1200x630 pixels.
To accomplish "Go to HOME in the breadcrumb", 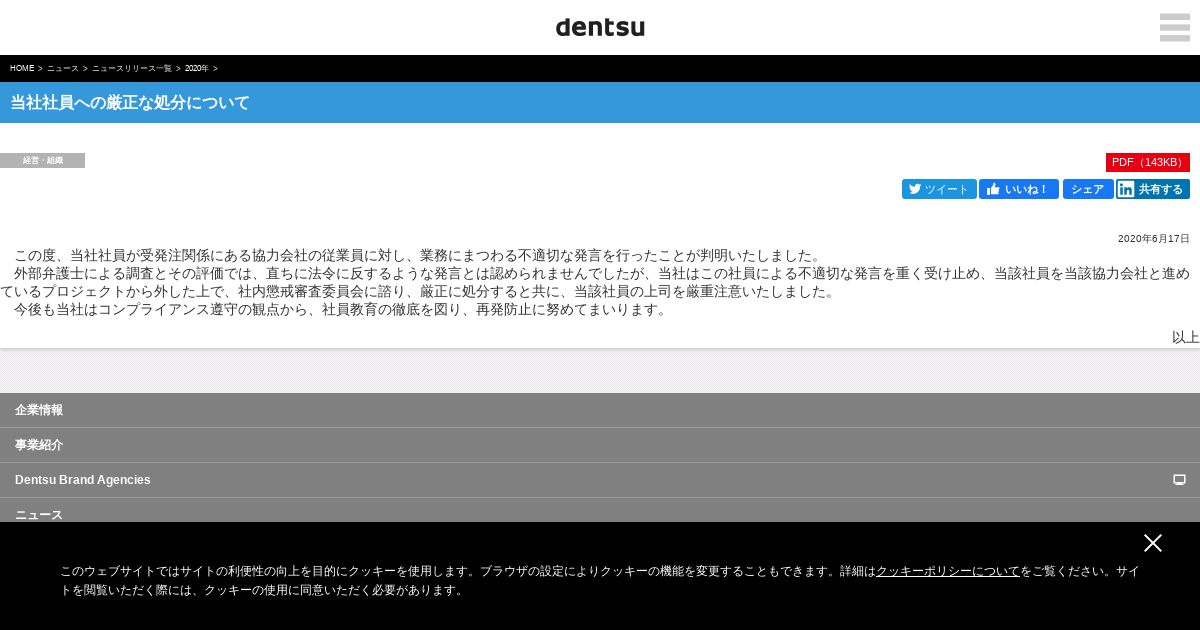I will click(22, 68).
